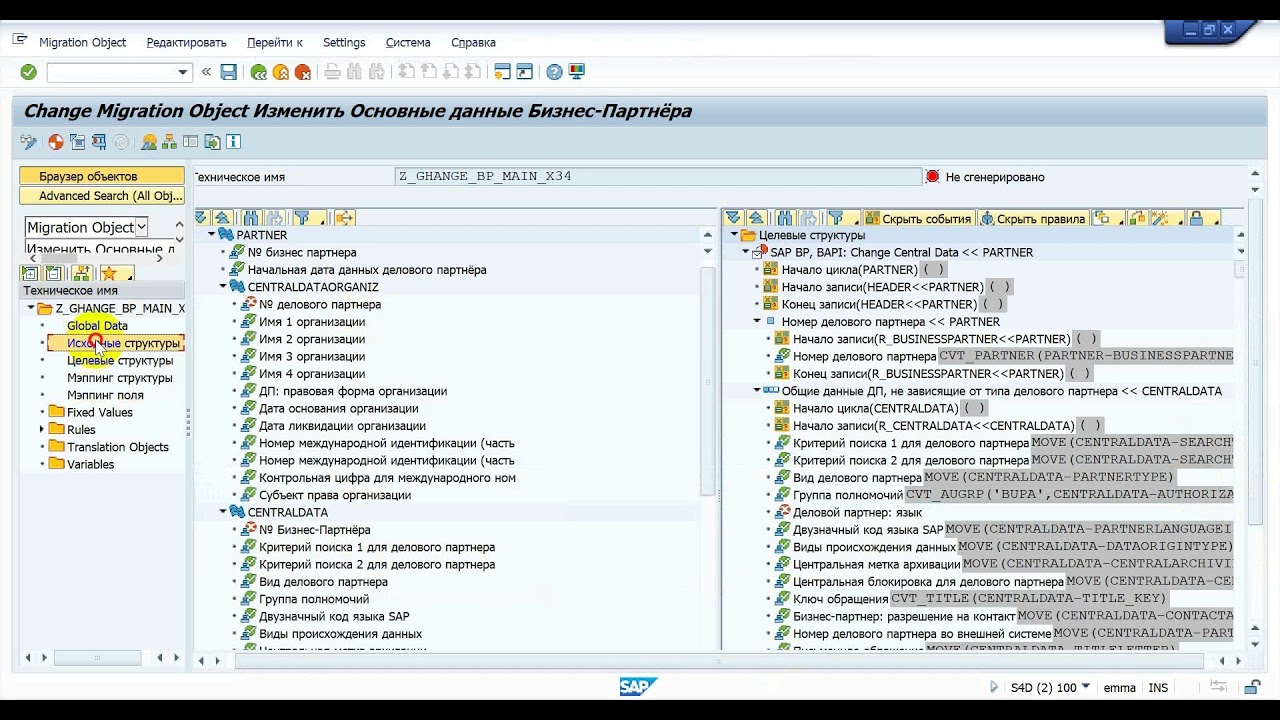The height and width of the screenshot is (720, 1280).
Task: Click the green Enter checkmark icon
Action: 28,72
